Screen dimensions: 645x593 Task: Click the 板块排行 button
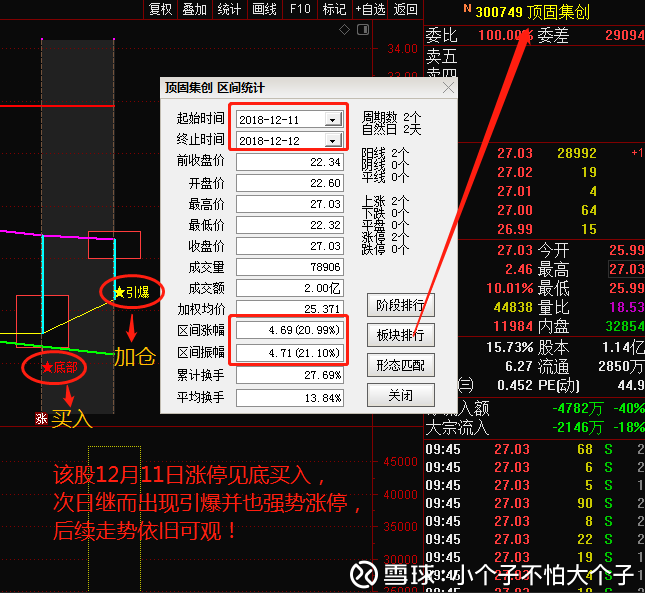(400, 335)
